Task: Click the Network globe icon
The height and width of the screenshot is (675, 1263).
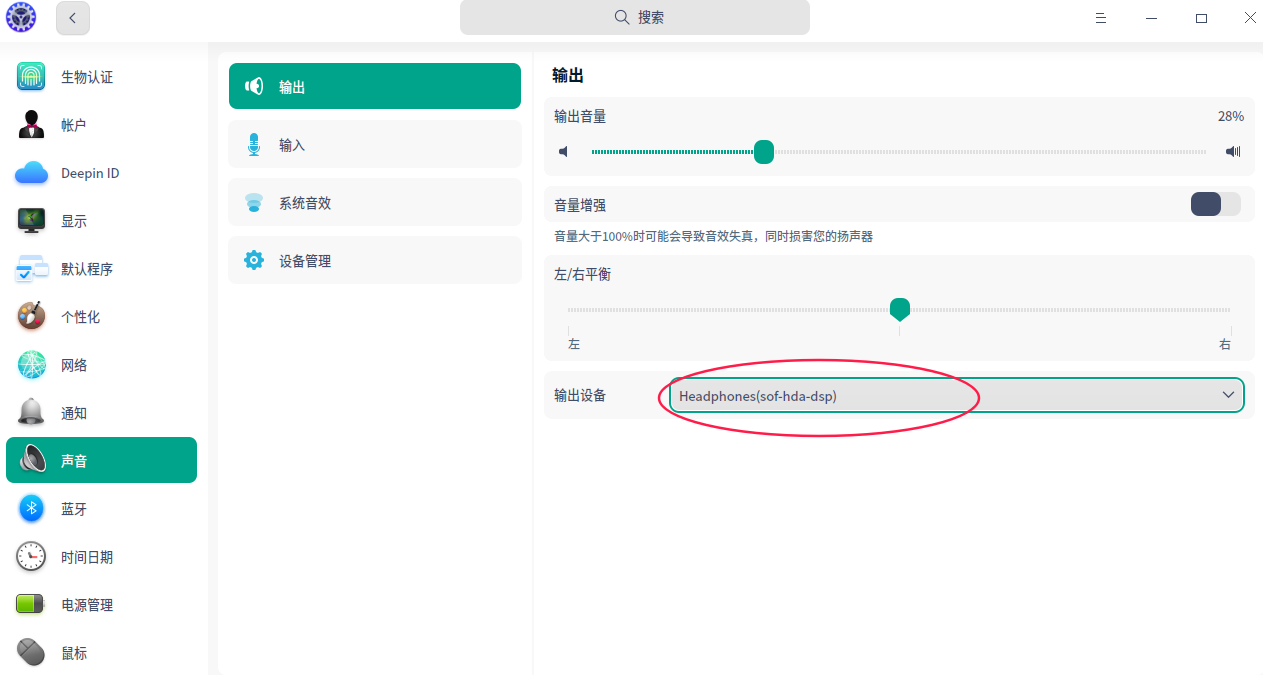Action: pyautogui.click(x=31, y=365)
